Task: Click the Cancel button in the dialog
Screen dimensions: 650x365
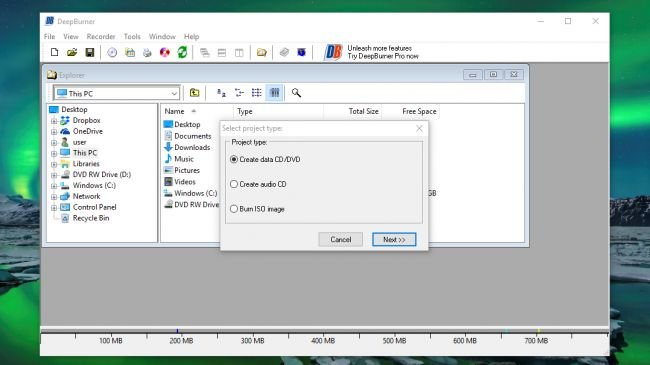Action: pyautogui.click(x=340, y=239)
